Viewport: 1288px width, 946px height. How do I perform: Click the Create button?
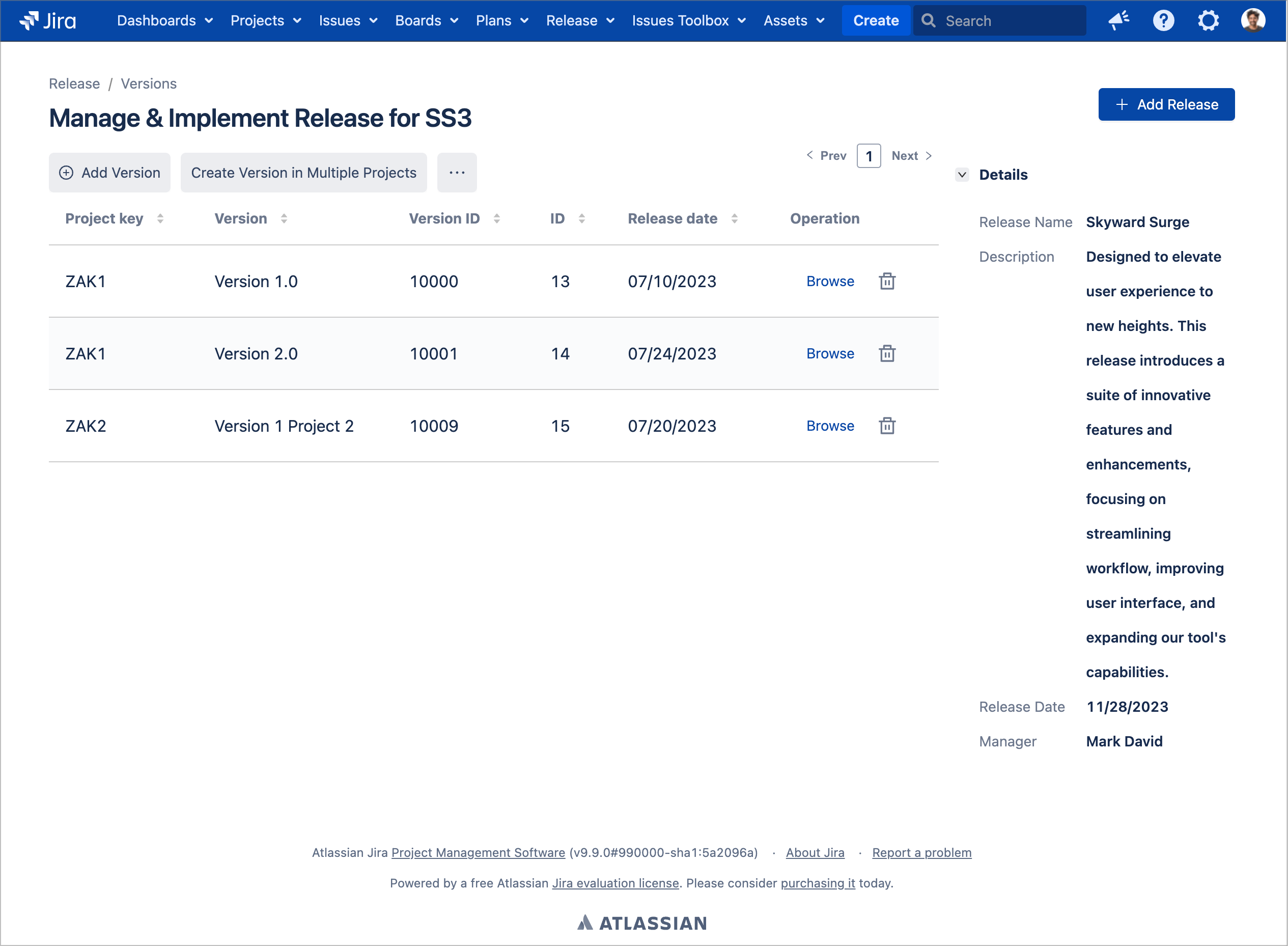click(875, 20)
